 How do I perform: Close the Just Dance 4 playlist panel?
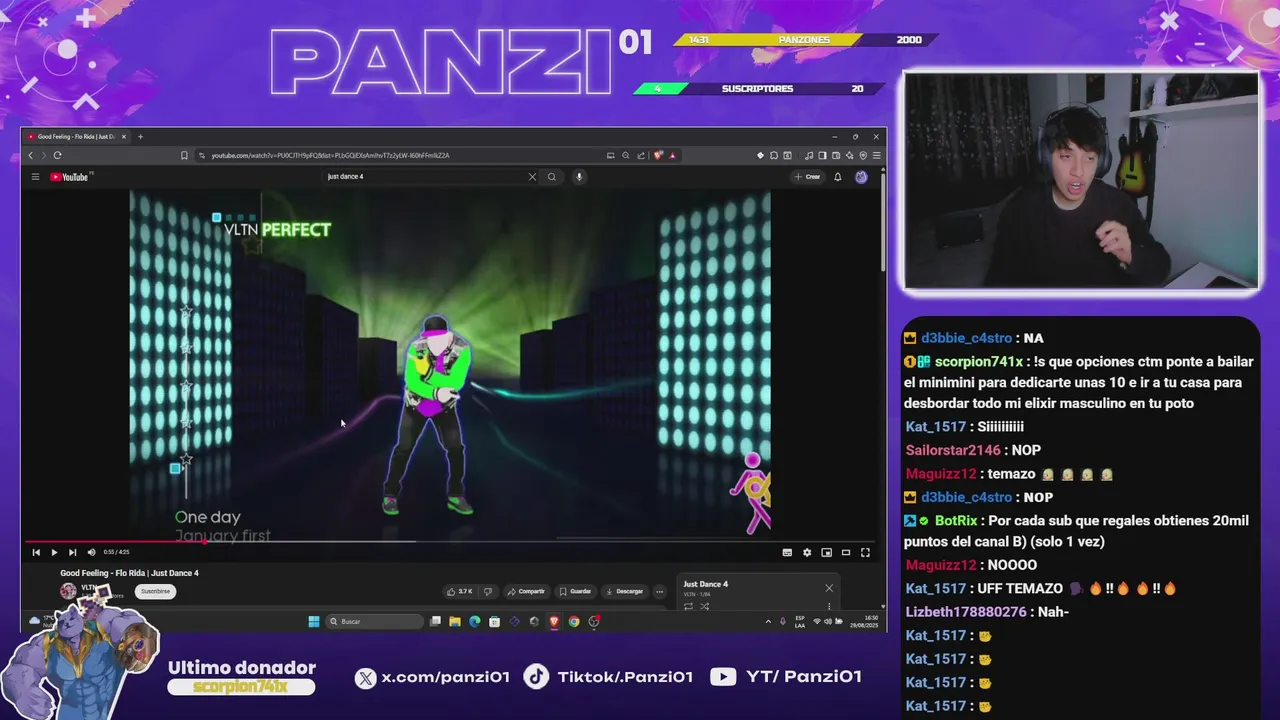pos(829,588)
